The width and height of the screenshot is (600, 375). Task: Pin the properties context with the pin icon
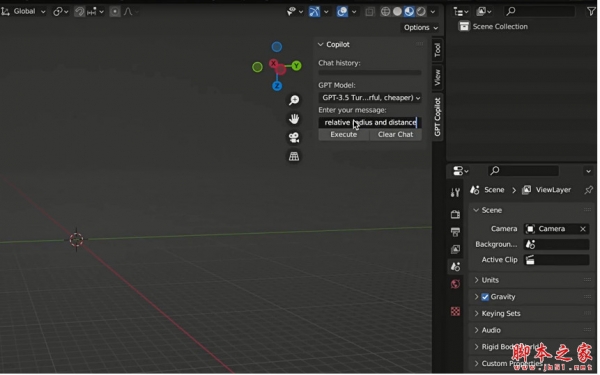[589, 190]
